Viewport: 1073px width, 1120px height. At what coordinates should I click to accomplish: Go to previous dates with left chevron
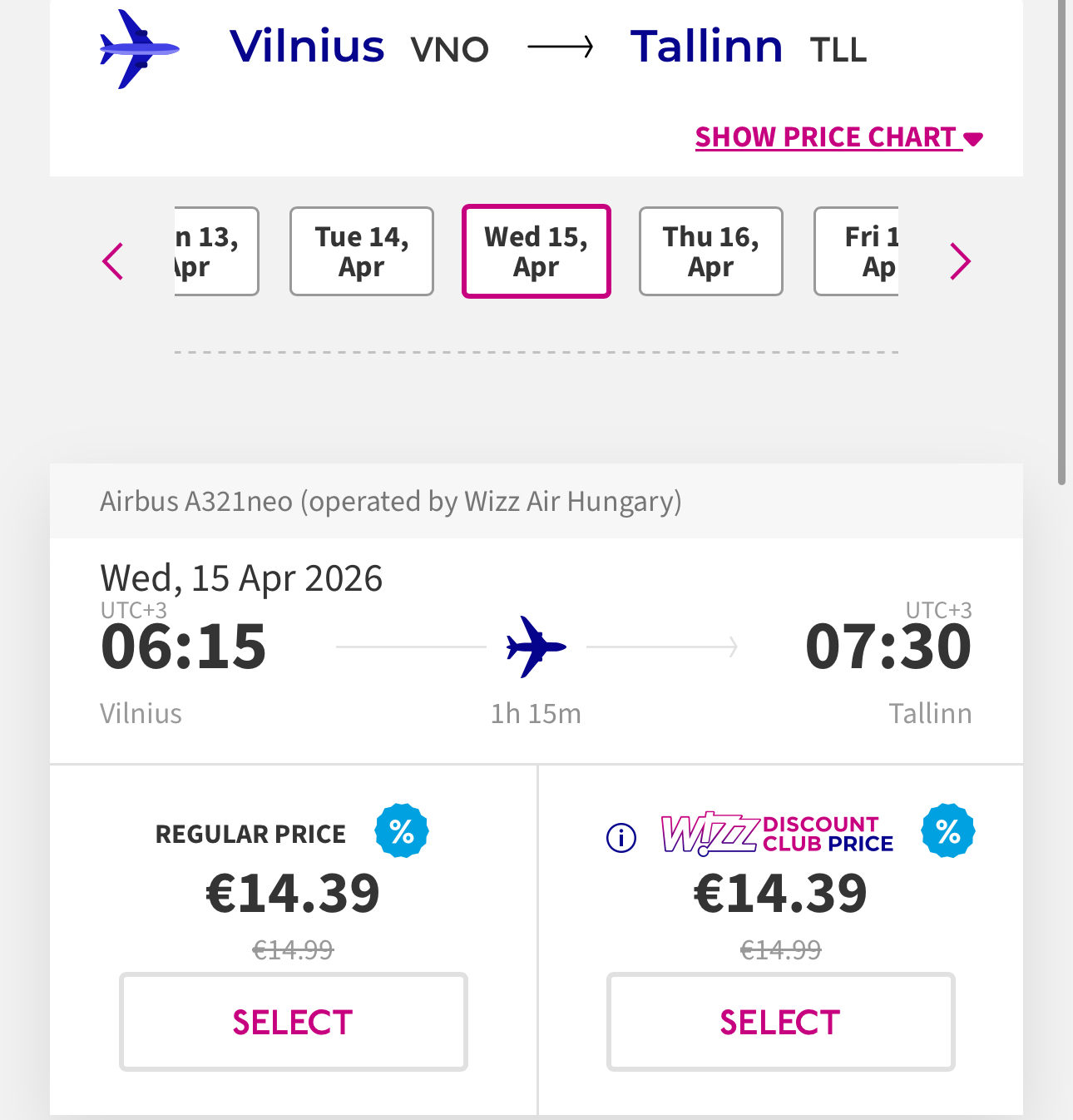pyautogui.click(x=113, y=261)
